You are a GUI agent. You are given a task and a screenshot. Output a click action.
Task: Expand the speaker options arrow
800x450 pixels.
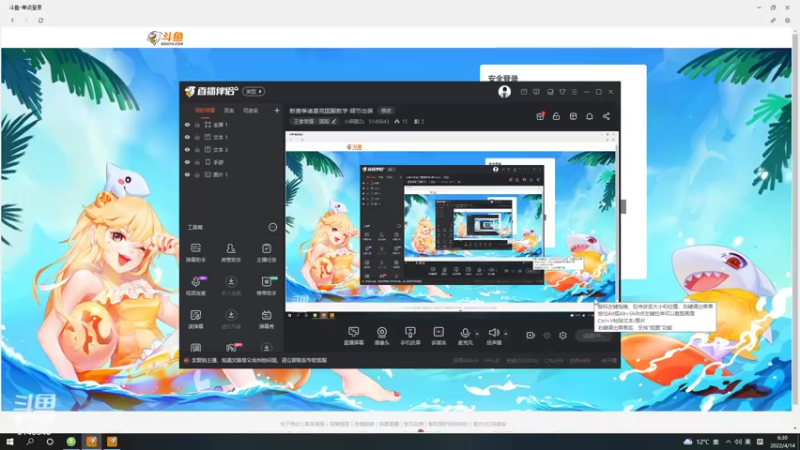[x=506, y=334]
